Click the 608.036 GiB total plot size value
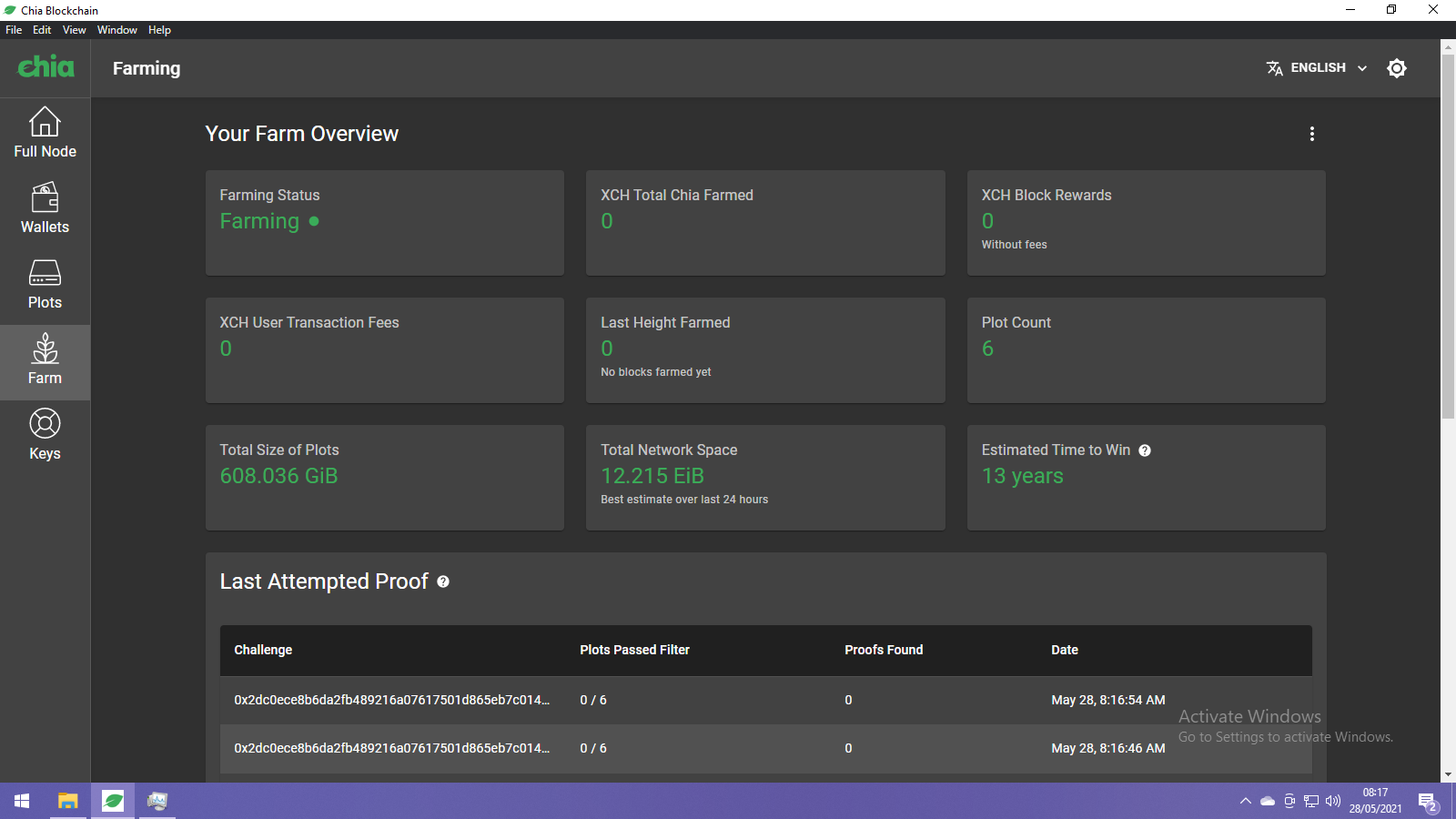The width and height of the screenshot is (1456, 819). pyautogui.click(x=278, y=476)
